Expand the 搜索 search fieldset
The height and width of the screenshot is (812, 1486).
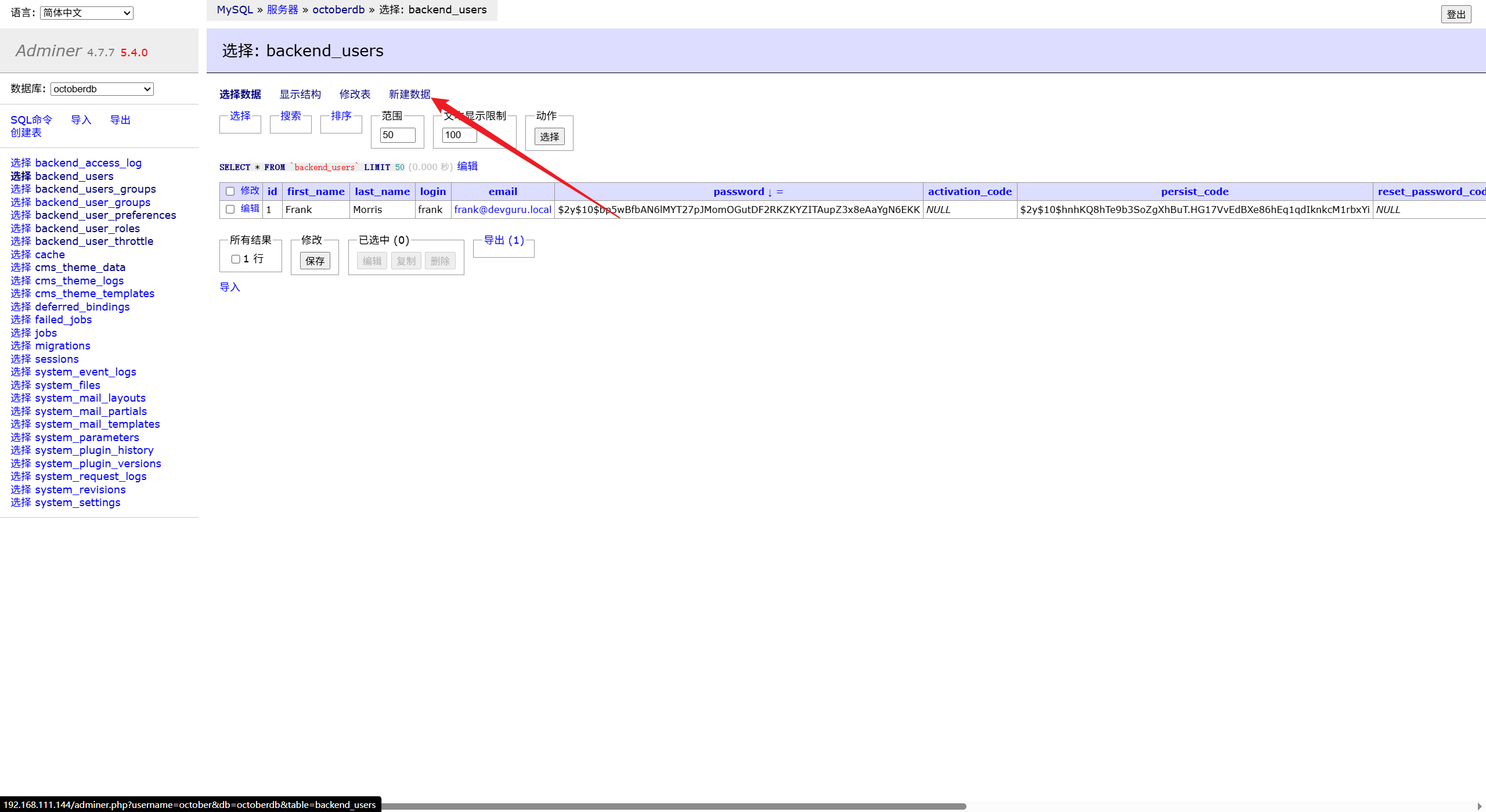(x=290, y=116)
